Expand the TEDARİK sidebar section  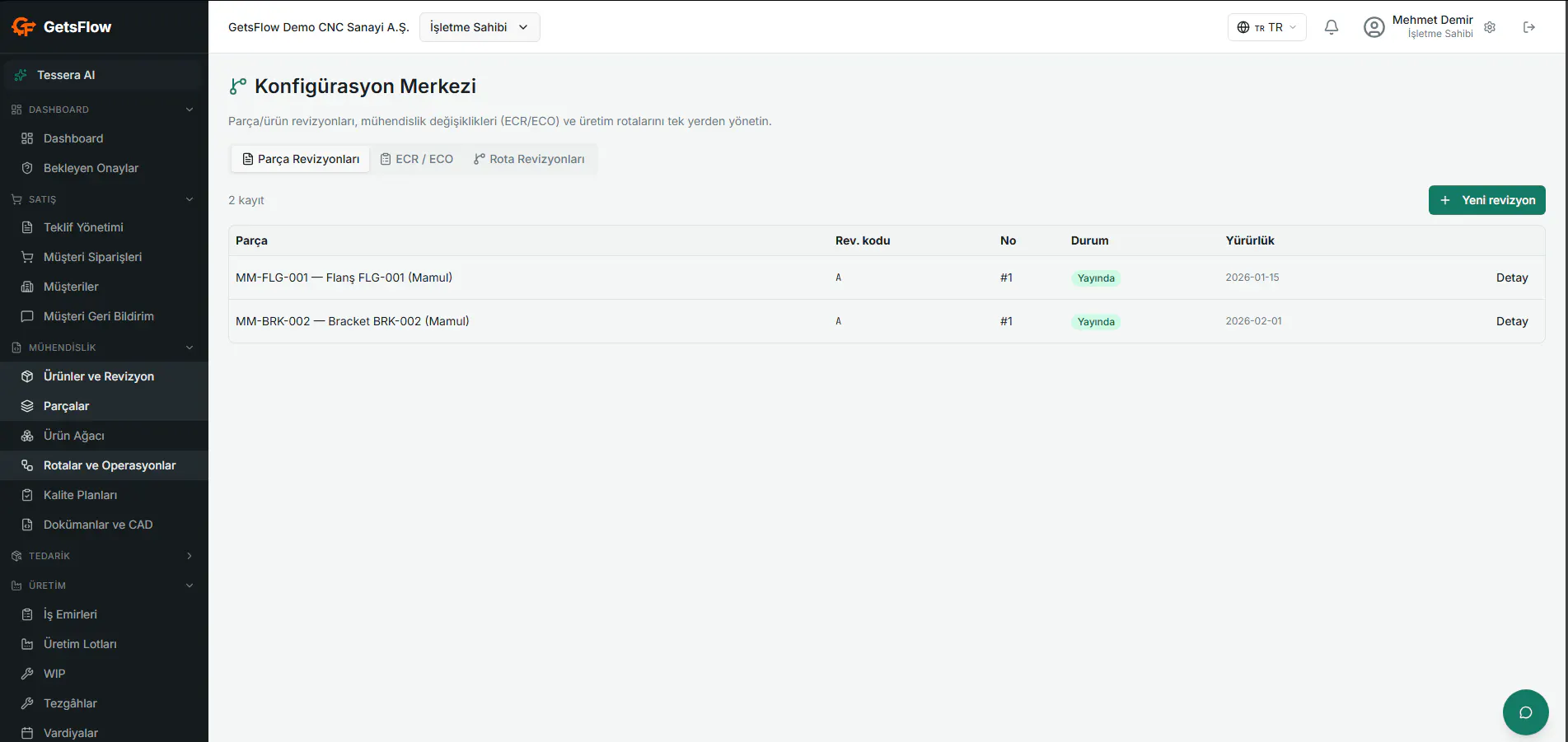pyautogui.click(x=190, y=556)
